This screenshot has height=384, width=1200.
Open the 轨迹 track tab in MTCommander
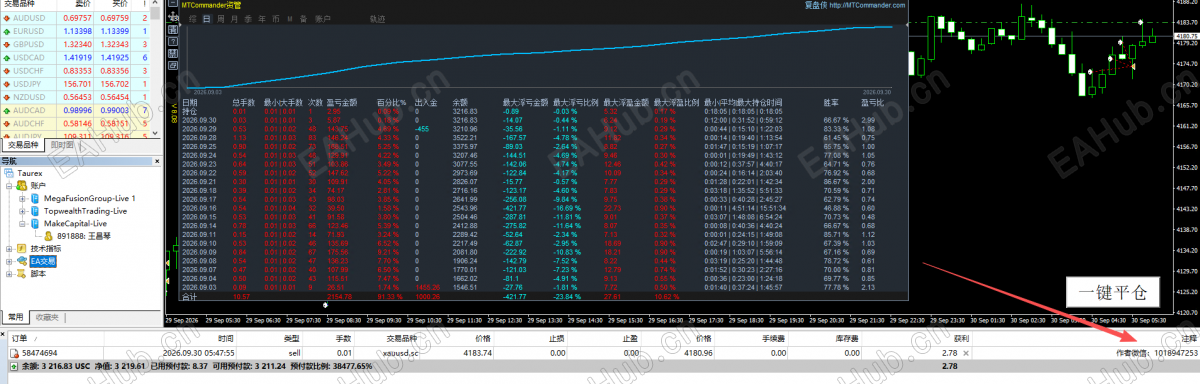tap(377, 19)
